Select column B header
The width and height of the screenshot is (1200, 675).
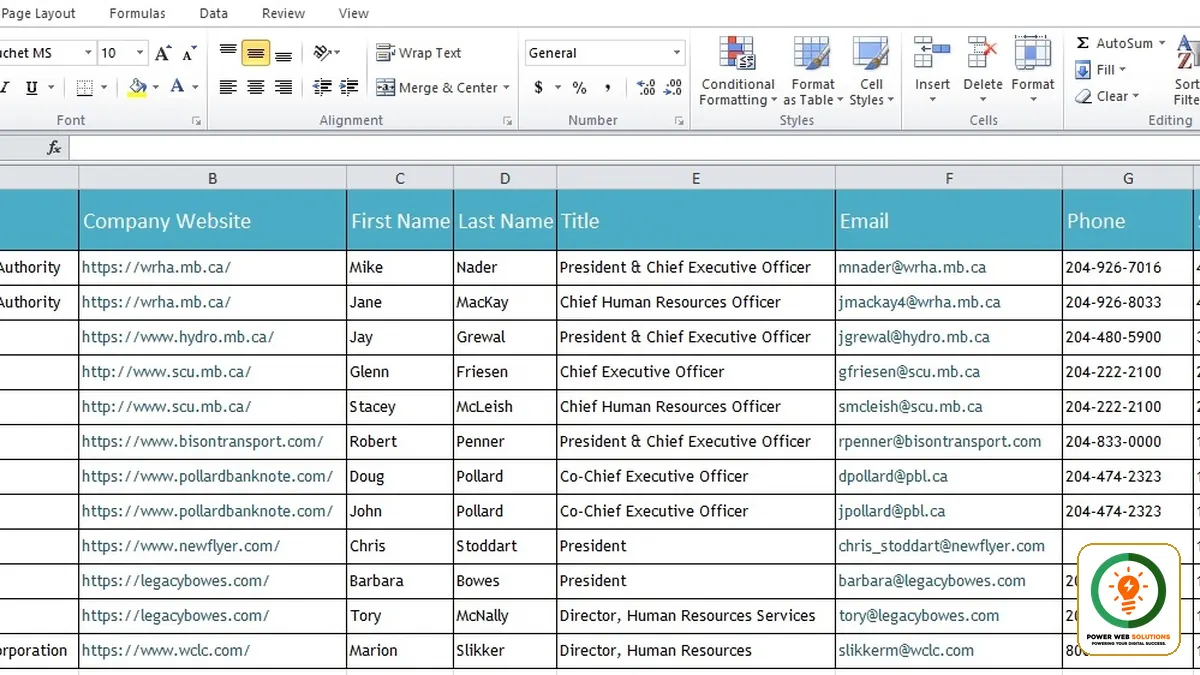point(213,178)
